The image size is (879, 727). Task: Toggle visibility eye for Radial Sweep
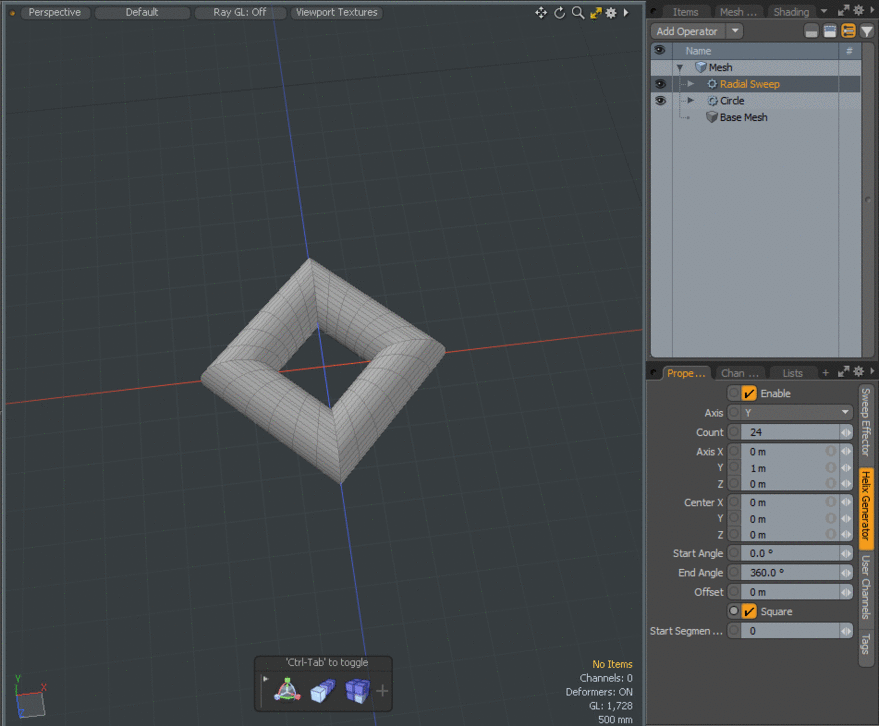(660, 84)
